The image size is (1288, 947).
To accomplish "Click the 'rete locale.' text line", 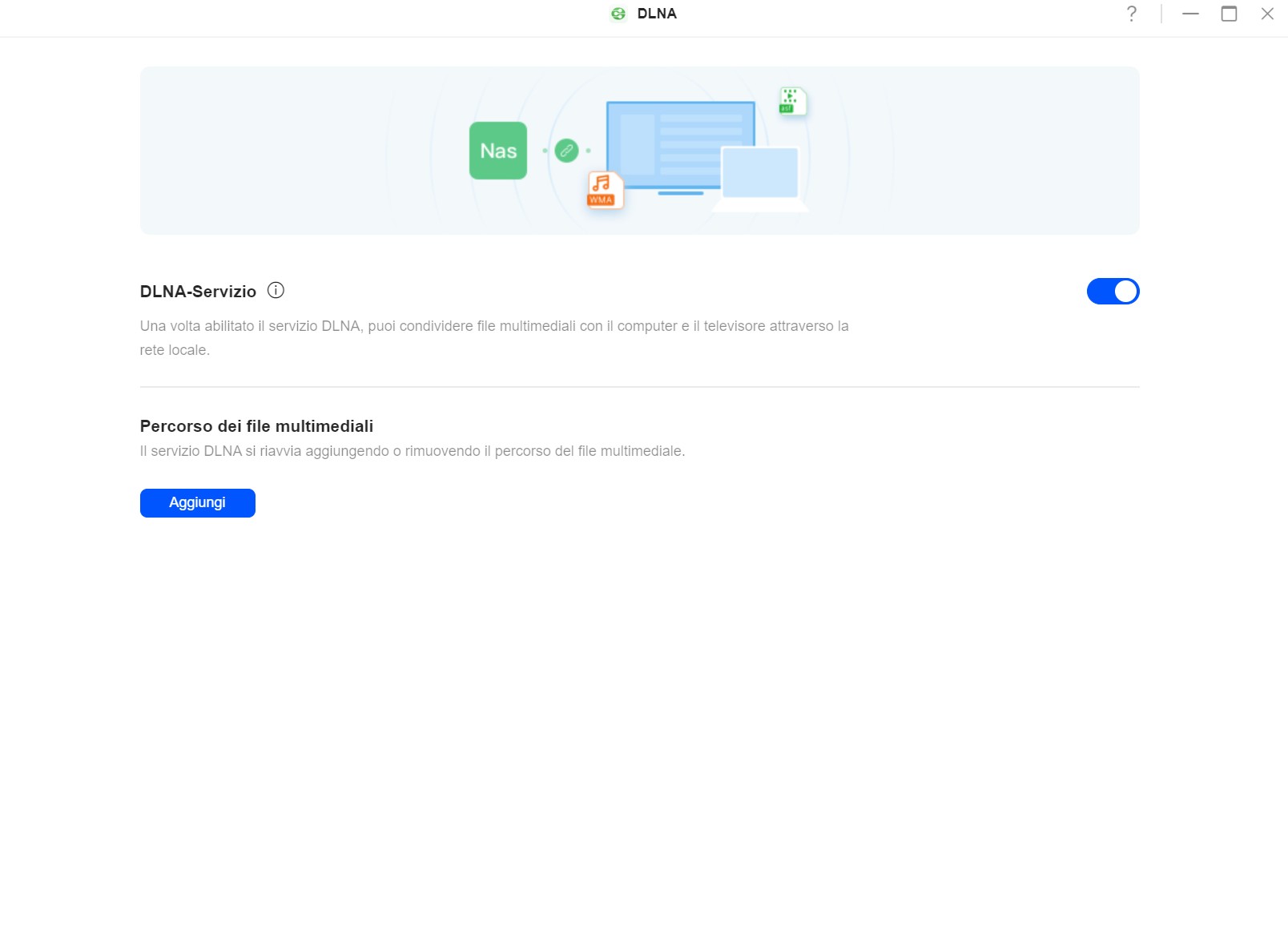I will (175, 350).
